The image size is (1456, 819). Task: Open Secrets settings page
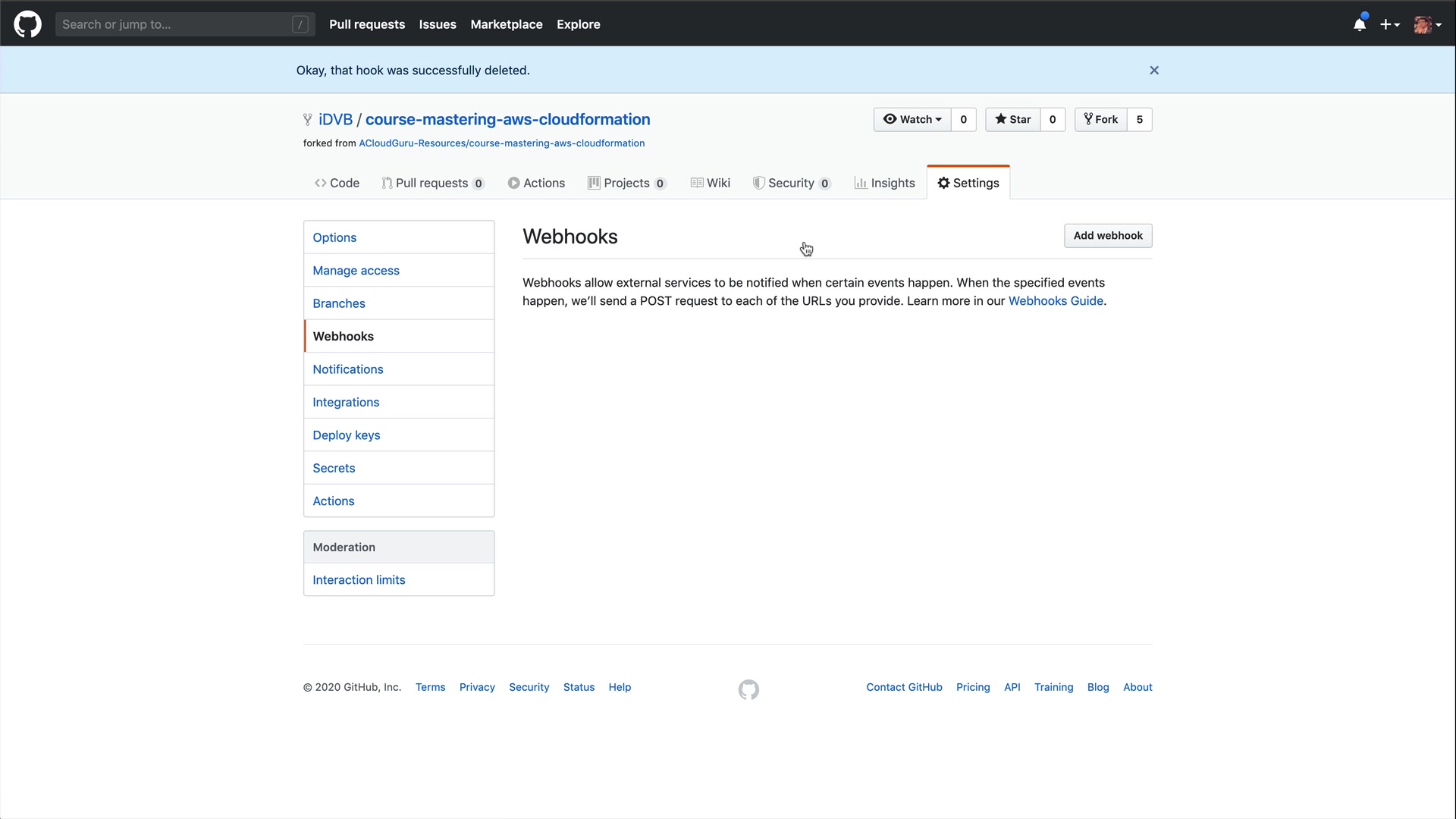334,468
